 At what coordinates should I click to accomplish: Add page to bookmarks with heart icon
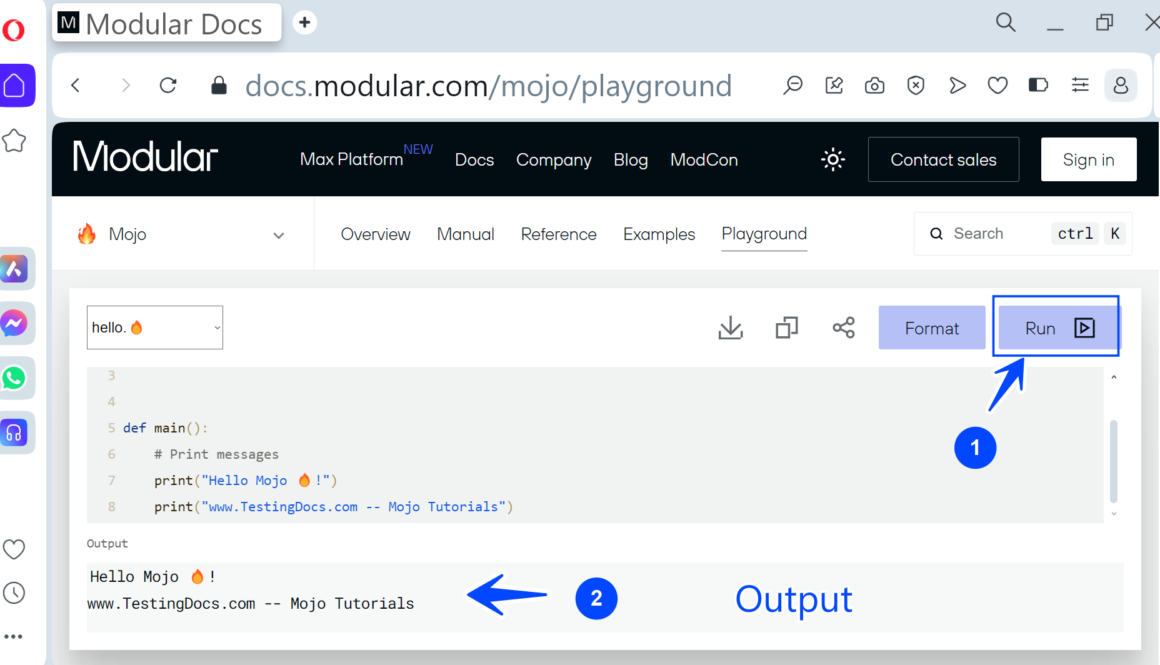click(x=997, y=86)
